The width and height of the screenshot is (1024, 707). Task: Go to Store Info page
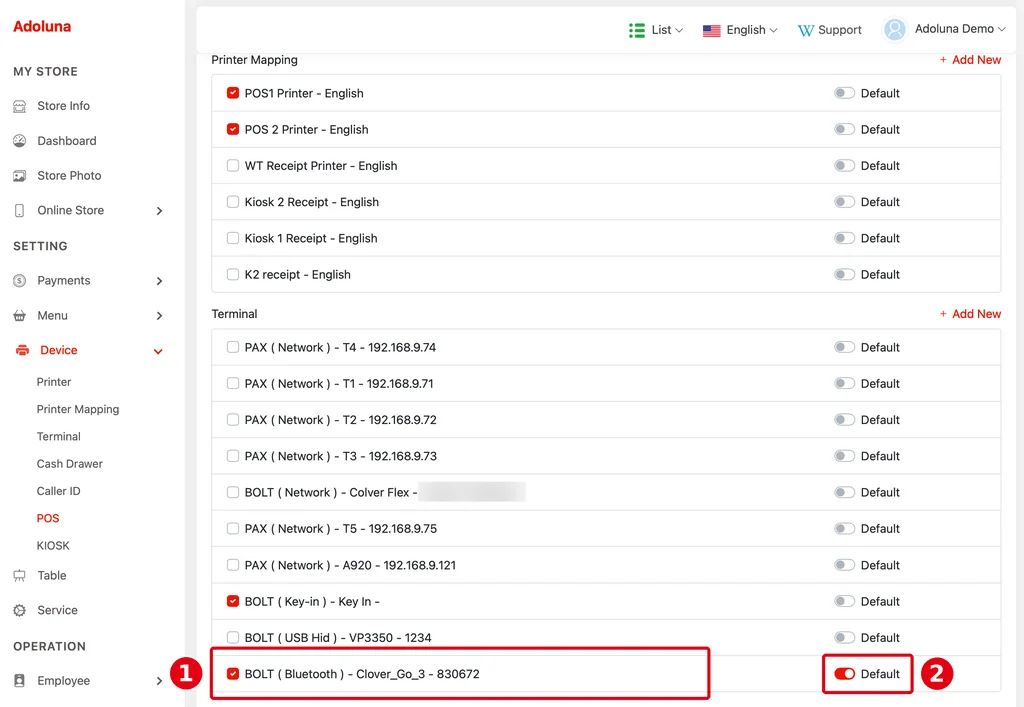(x=63, y=106)
